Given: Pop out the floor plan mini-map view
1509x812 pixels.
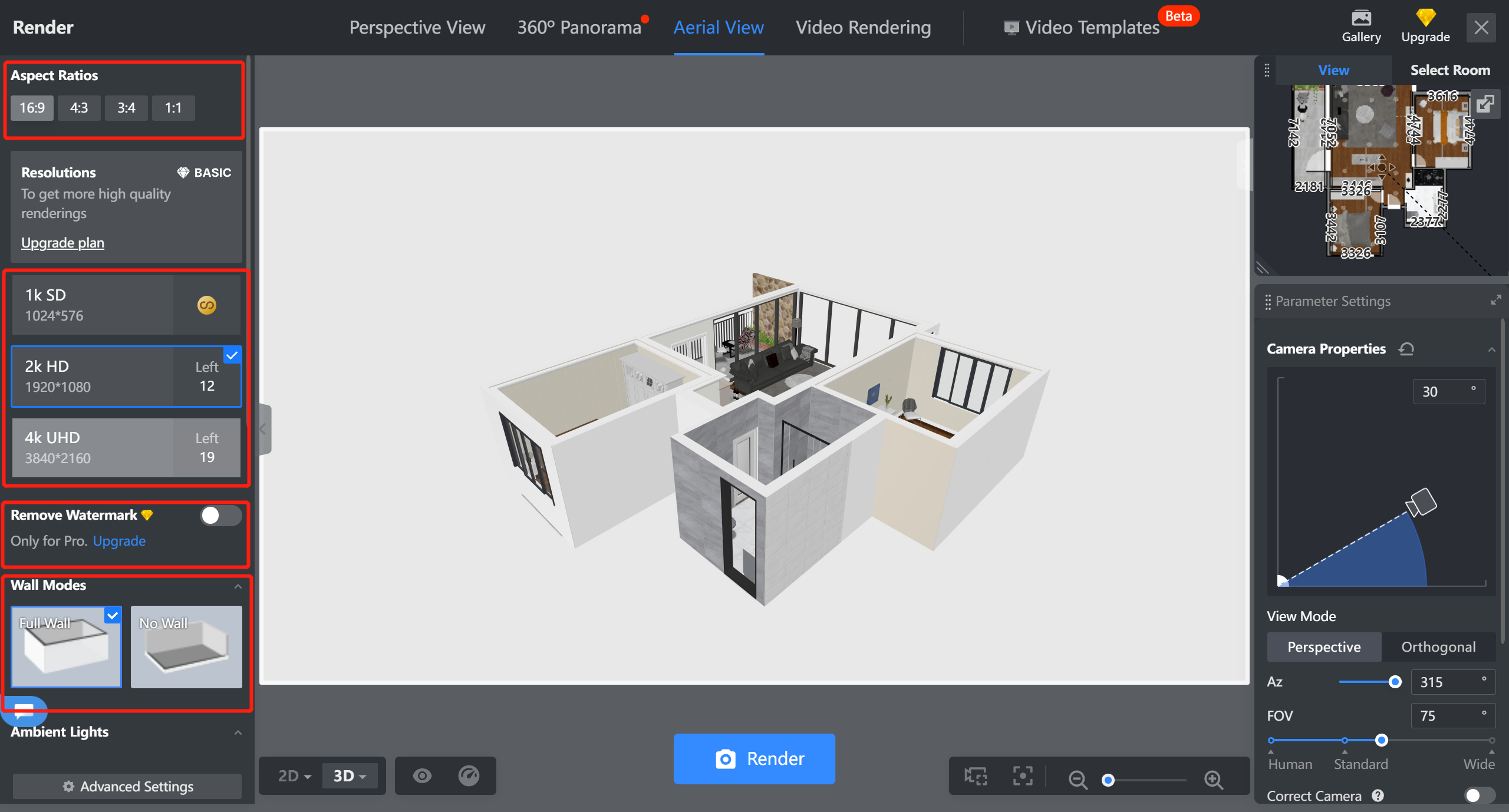Looking at the screenshot, I should point(1485,104).
